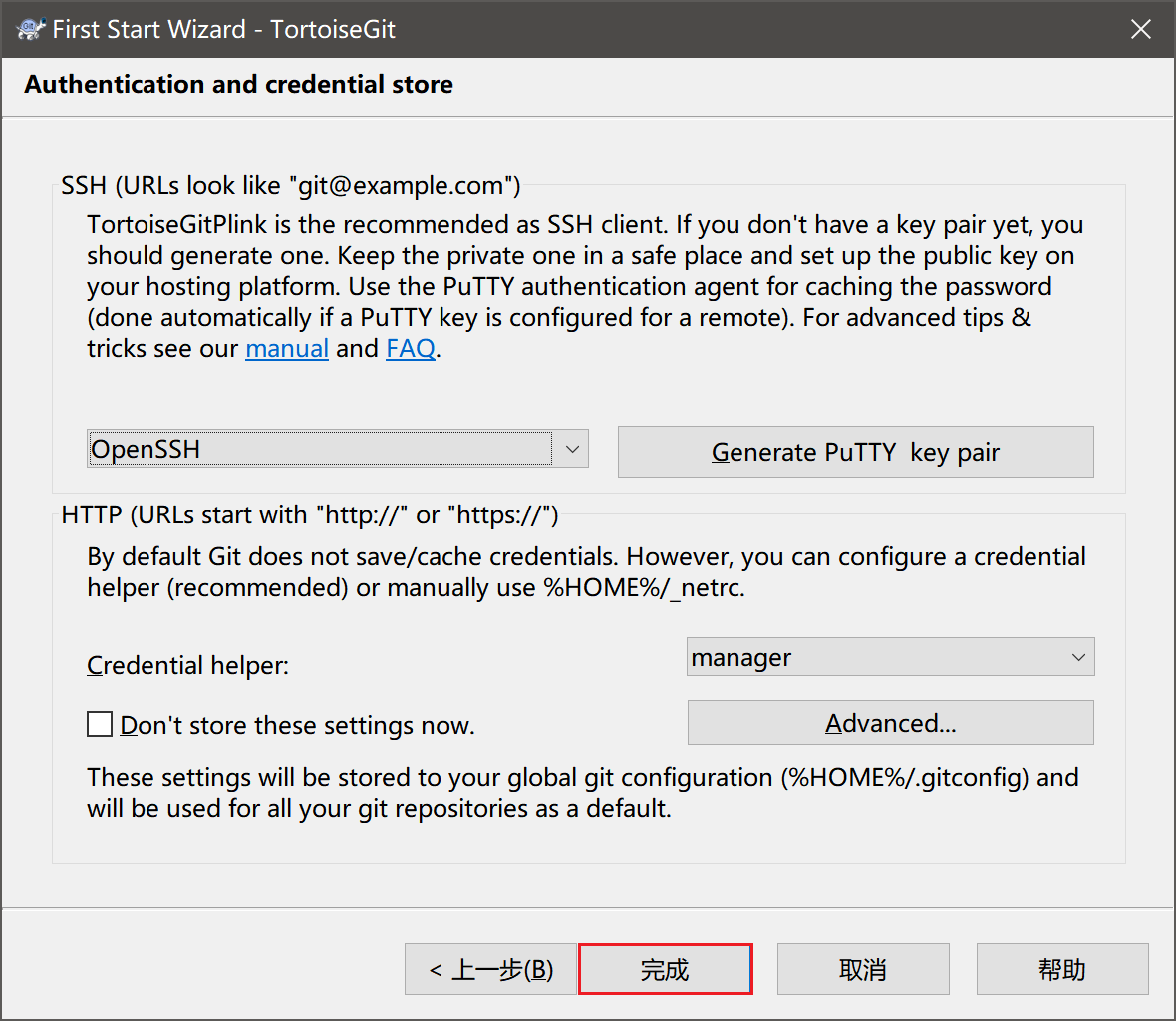The width and height of the screenshot is (1176, 1021).
Task: Close the First Start Wizard window
Action: (1140, 29)
